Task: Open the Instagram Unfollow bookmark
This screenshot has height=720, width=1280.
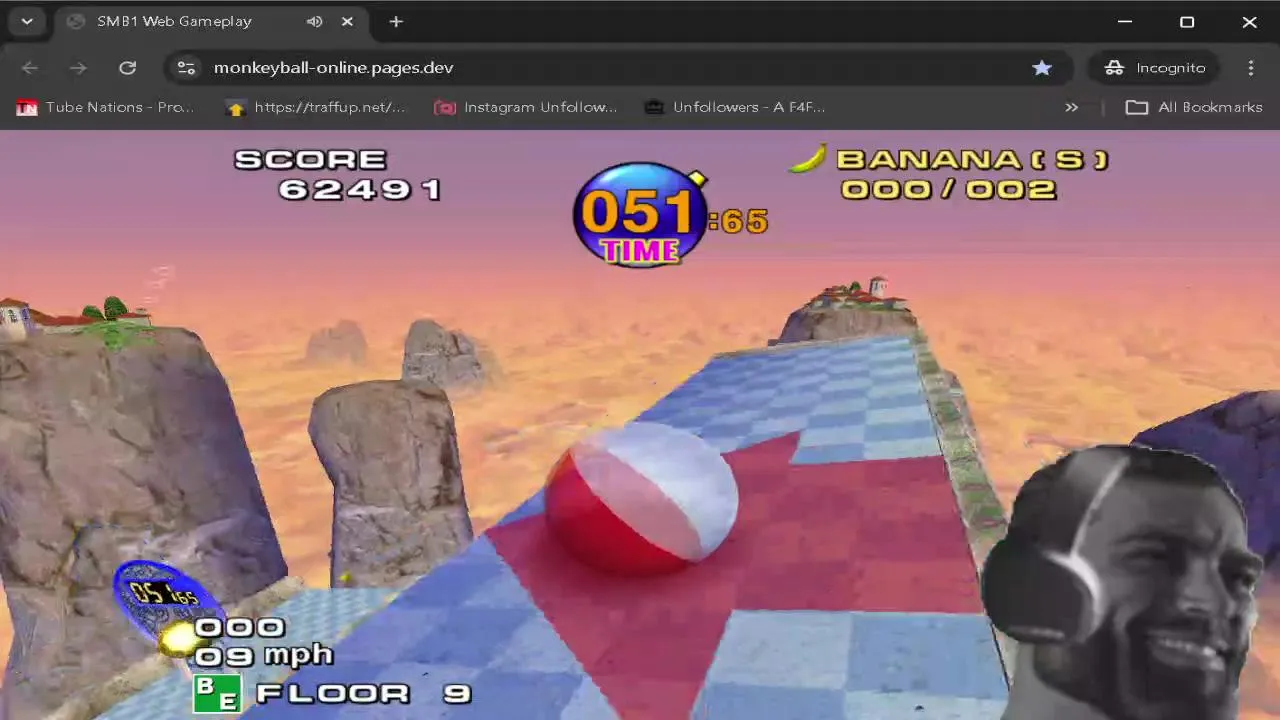Action: point(526,107)
